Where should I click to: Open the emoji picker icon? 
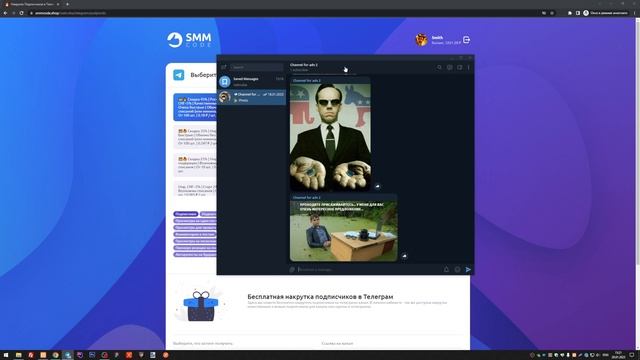point(457,269)
